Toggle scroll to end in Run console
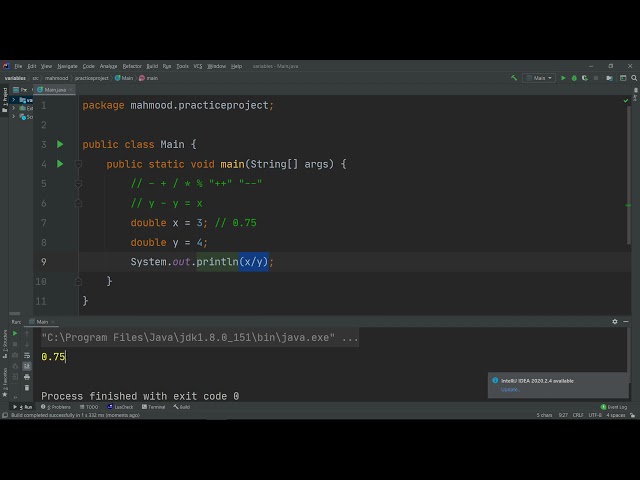Viewport: 640px width, 480px height. (27, 366)
